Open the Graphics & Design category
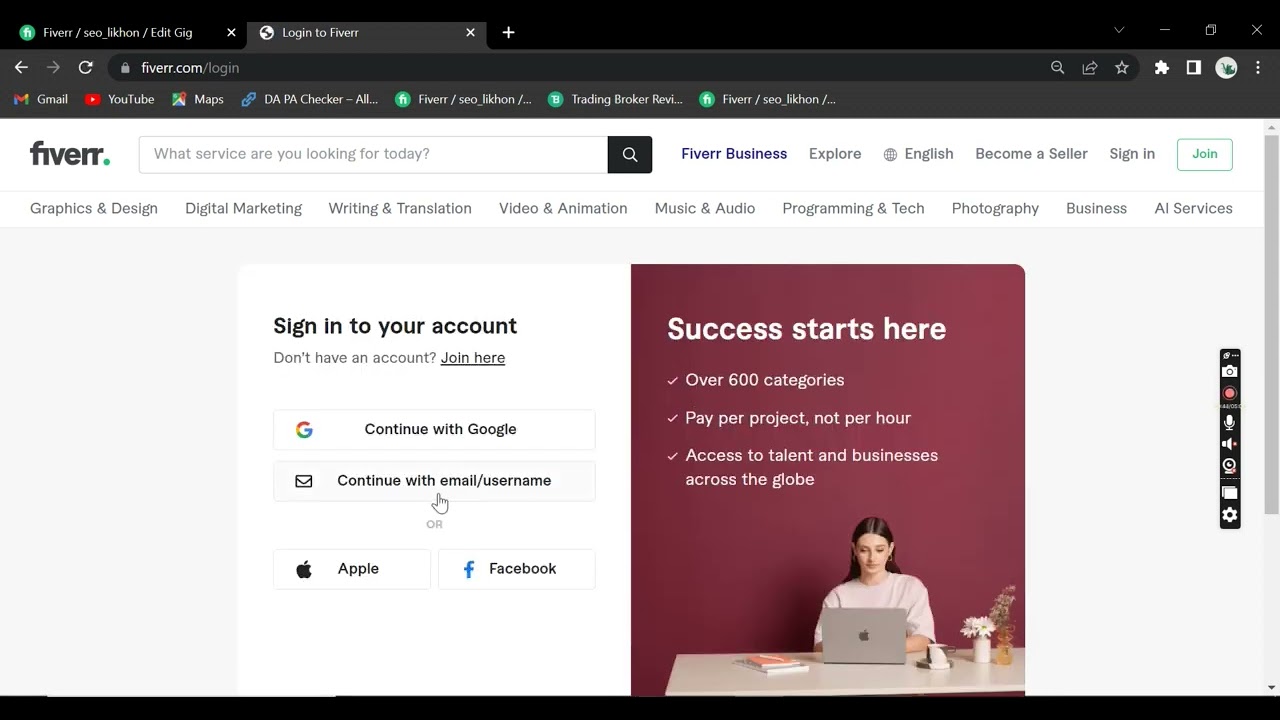This screenshot has height=720, width=1280. coord(94,208)
